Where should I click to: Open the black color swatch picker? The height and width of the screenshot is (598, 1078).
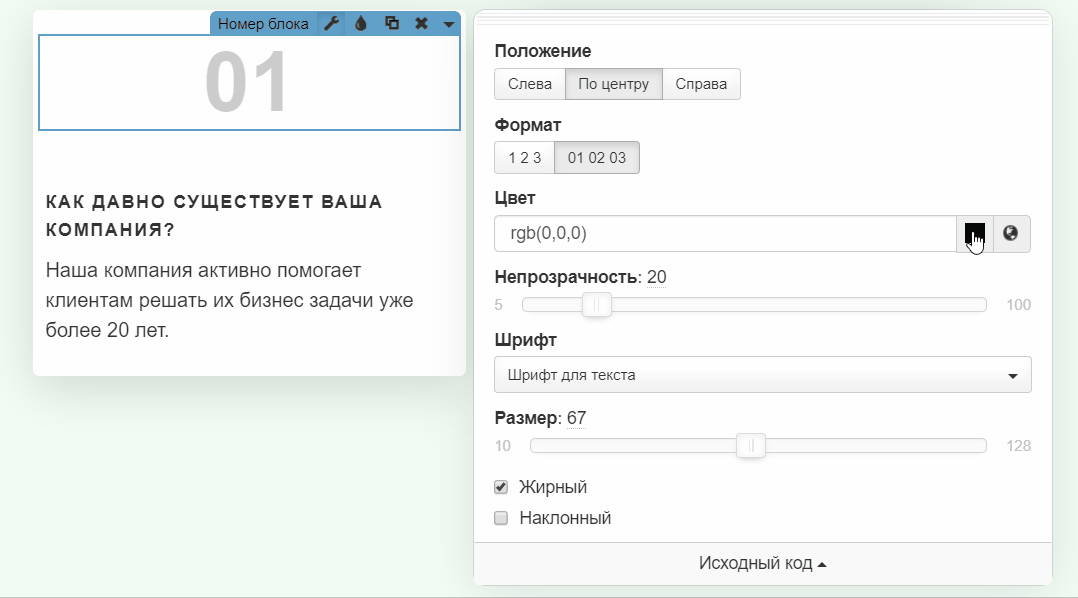click(975, 234)
